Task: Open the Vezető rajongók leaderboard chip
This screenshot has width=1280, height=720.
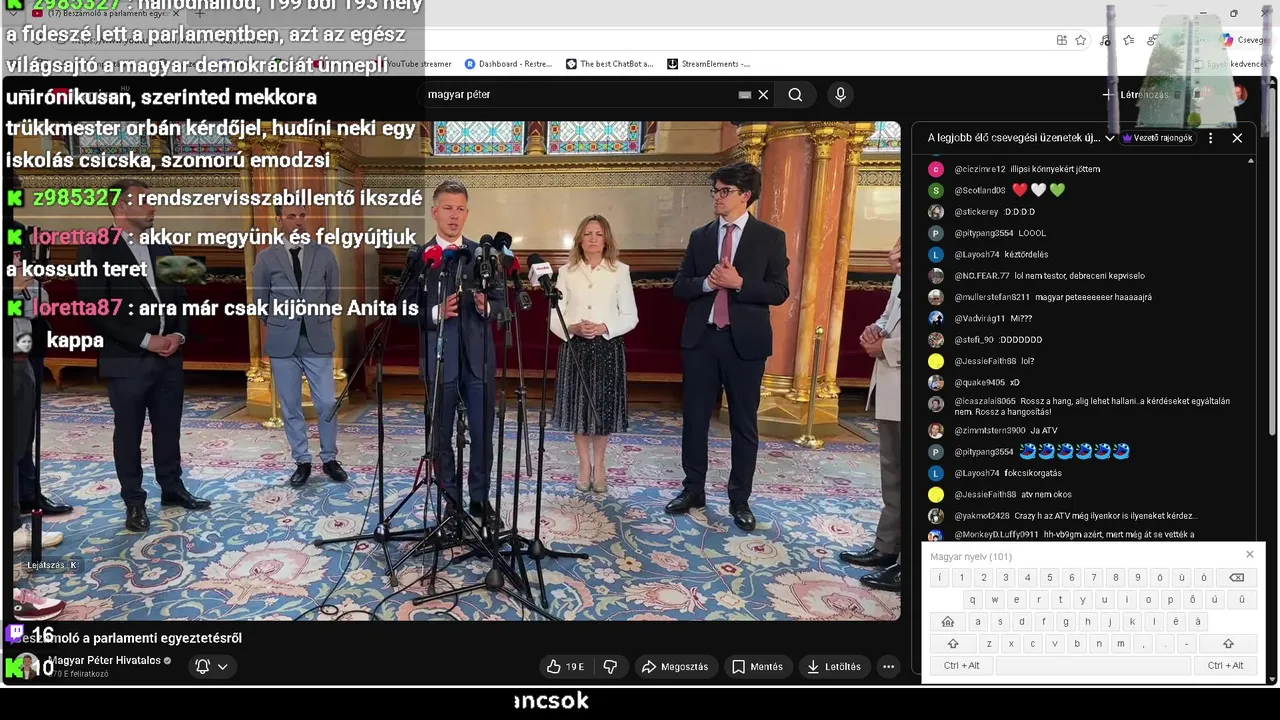Action: tap(1157, 138)
